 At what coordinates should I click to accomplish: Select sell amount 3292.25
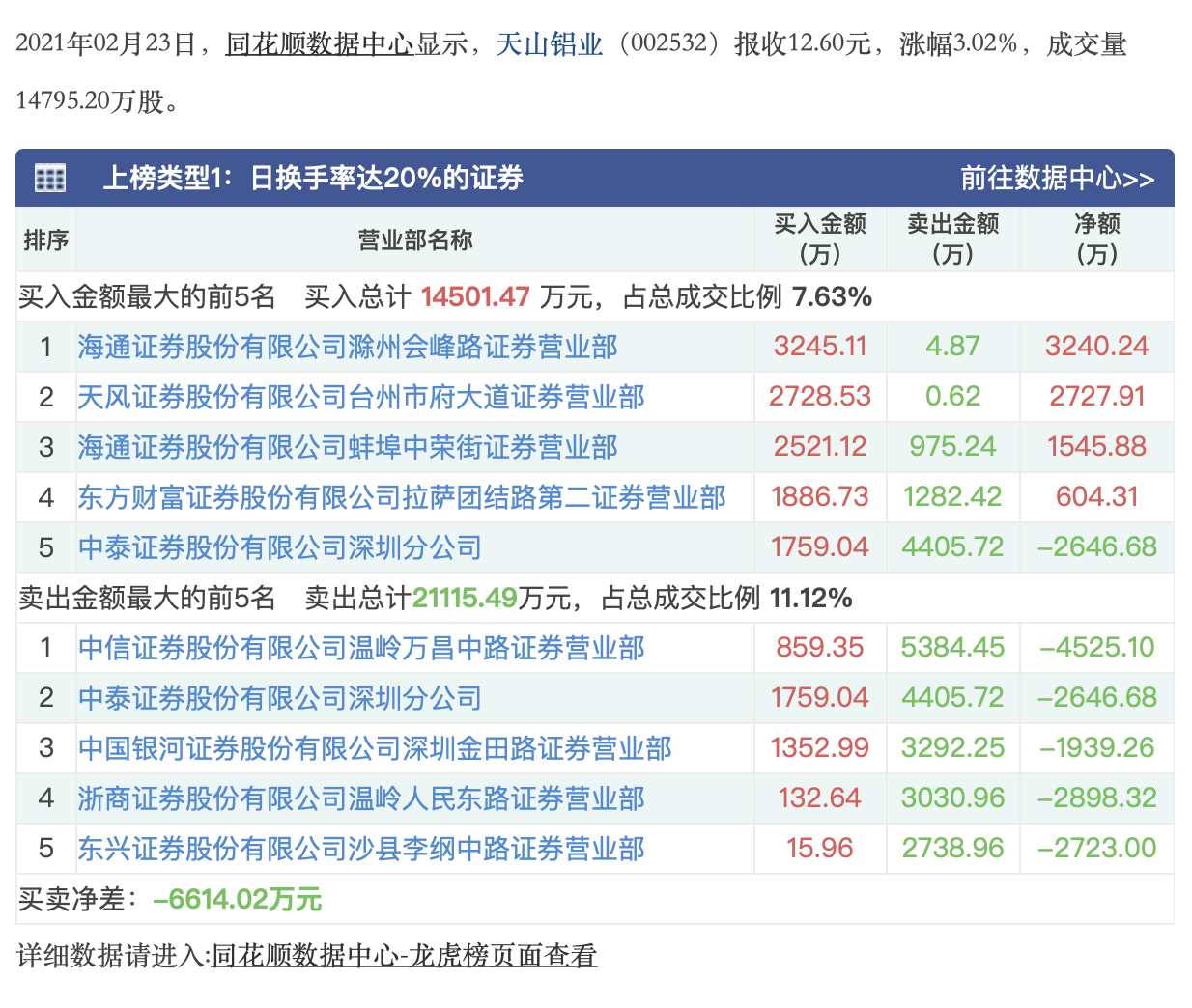(x=952, y=748)
